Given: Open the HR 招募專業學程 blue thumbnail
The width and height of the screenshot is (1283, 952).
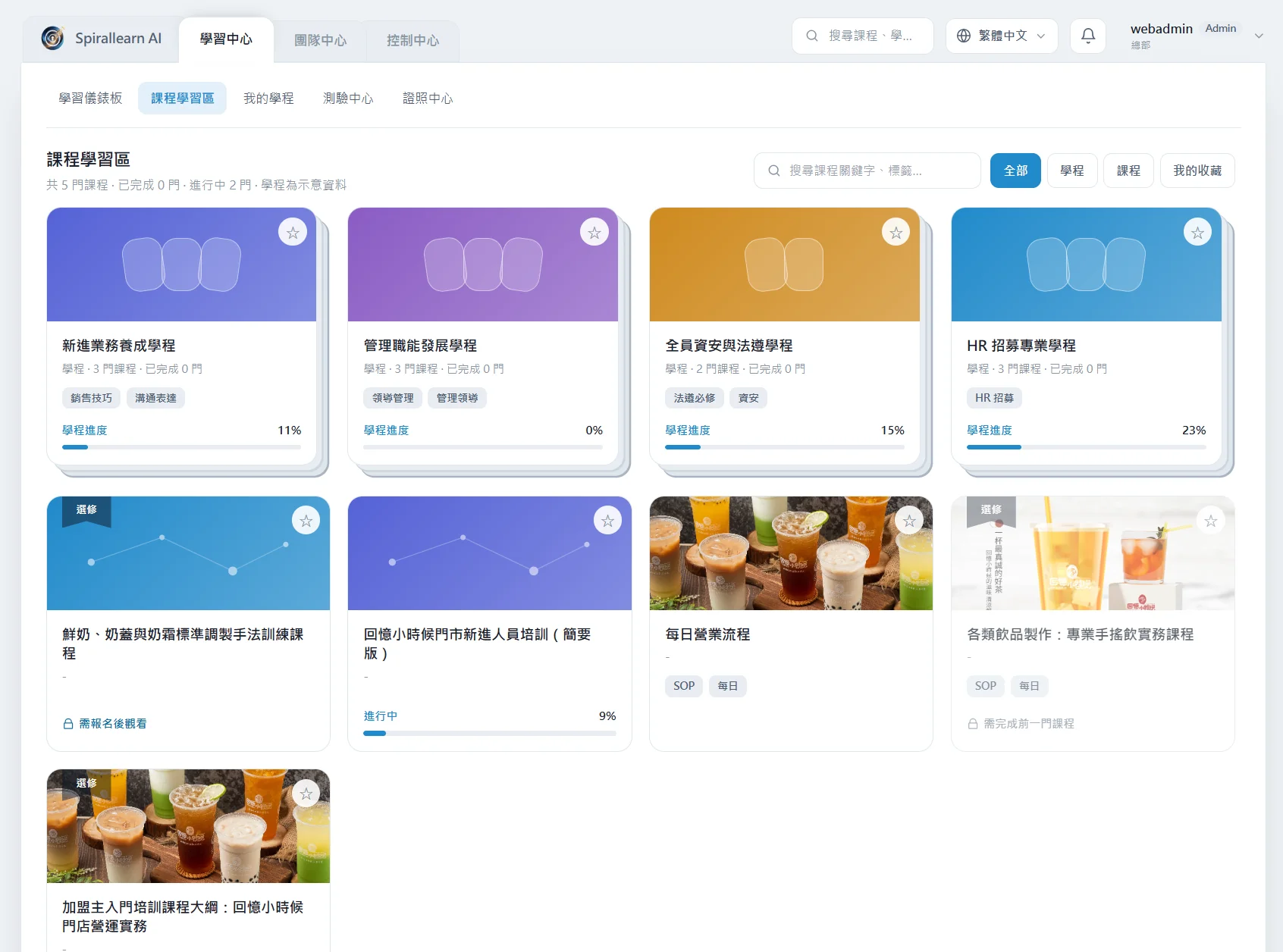Looking at the screenshot, I should (x=1086, y=265).
